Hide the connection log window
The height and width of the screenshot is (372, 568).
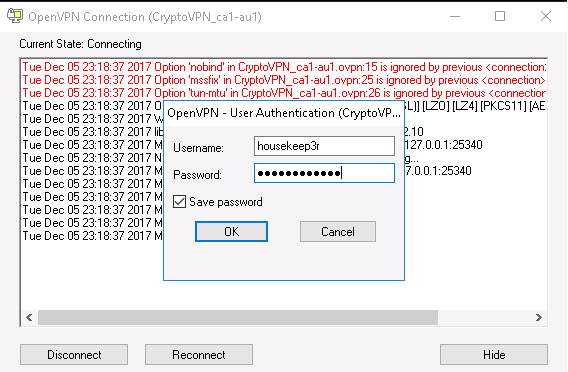[494, 355]
